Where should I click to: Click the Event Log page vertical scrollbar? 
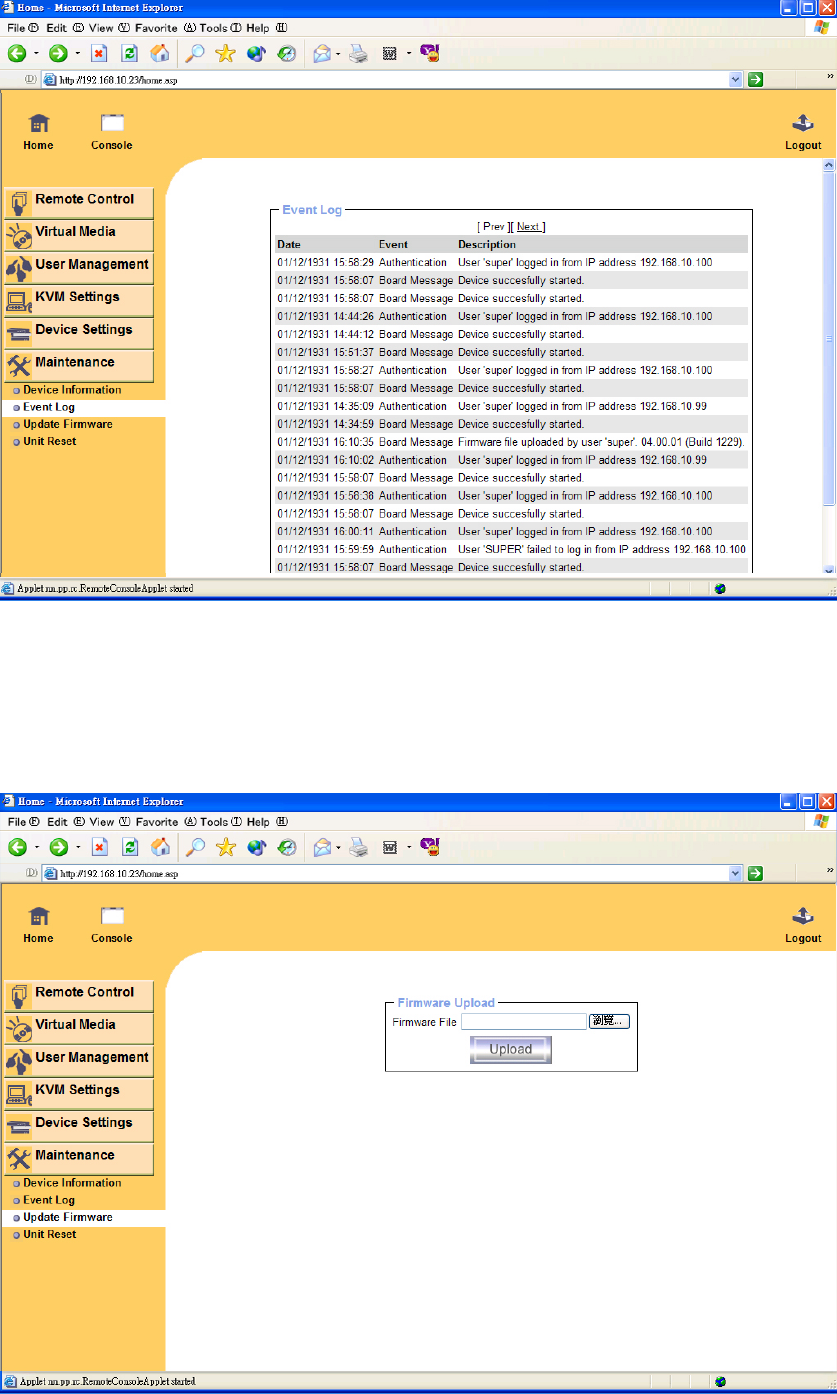pyautogui.click(x=828, y=367)
